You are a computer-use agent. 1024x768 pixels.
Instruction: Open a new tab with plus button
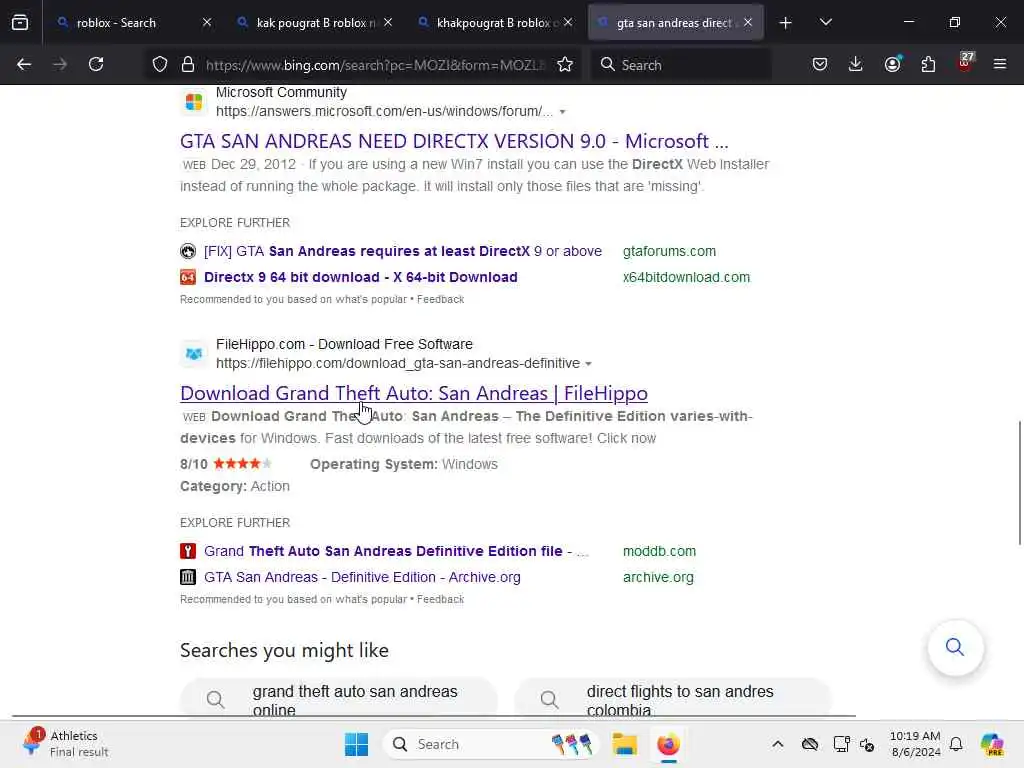(786, 23)
